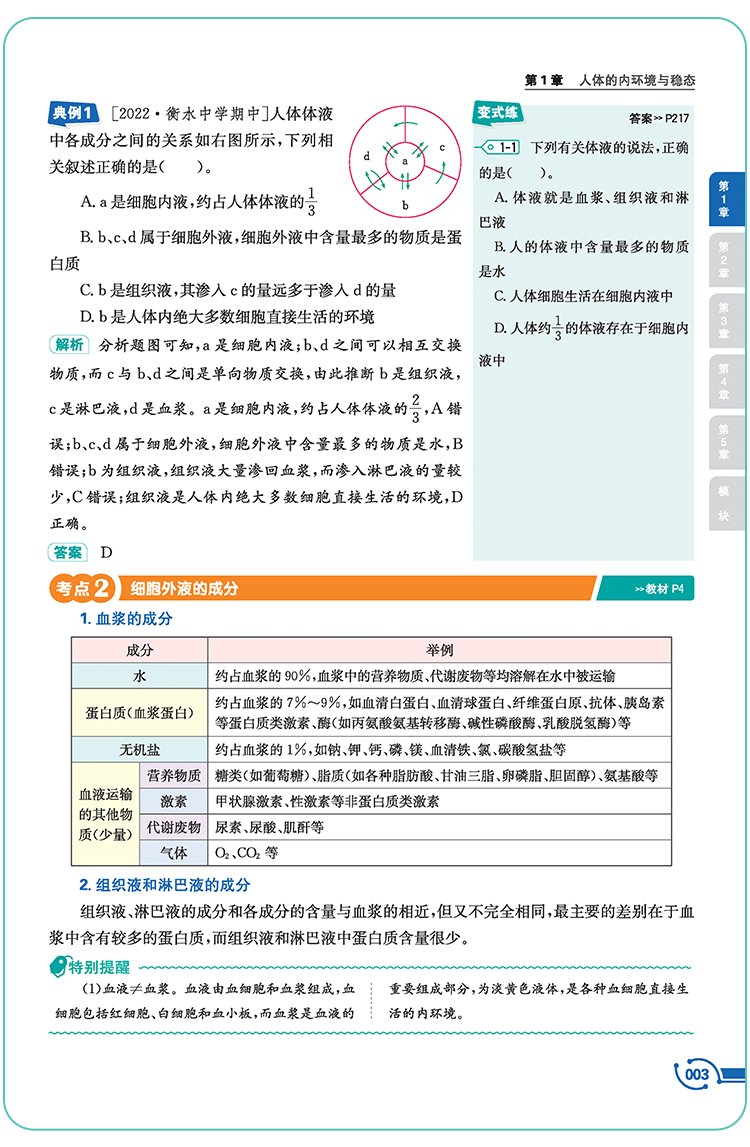
Task: Click the 003 page number badge
Action: 697,1075
